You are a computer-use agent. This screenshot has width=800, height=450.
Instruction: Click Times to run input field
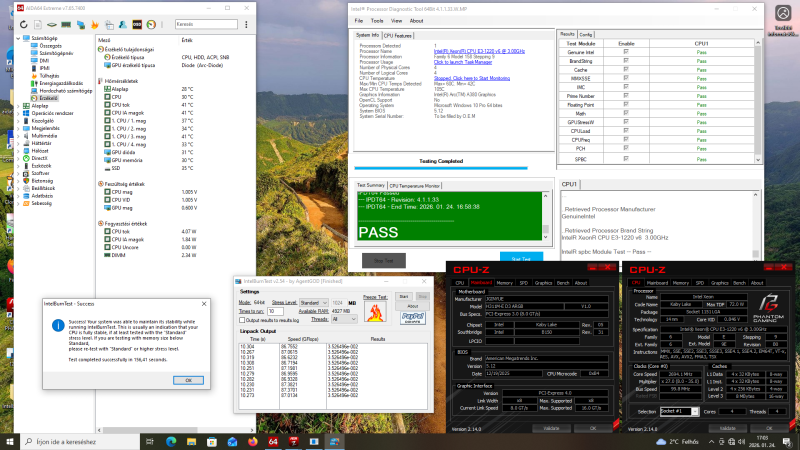pos(275,311)
